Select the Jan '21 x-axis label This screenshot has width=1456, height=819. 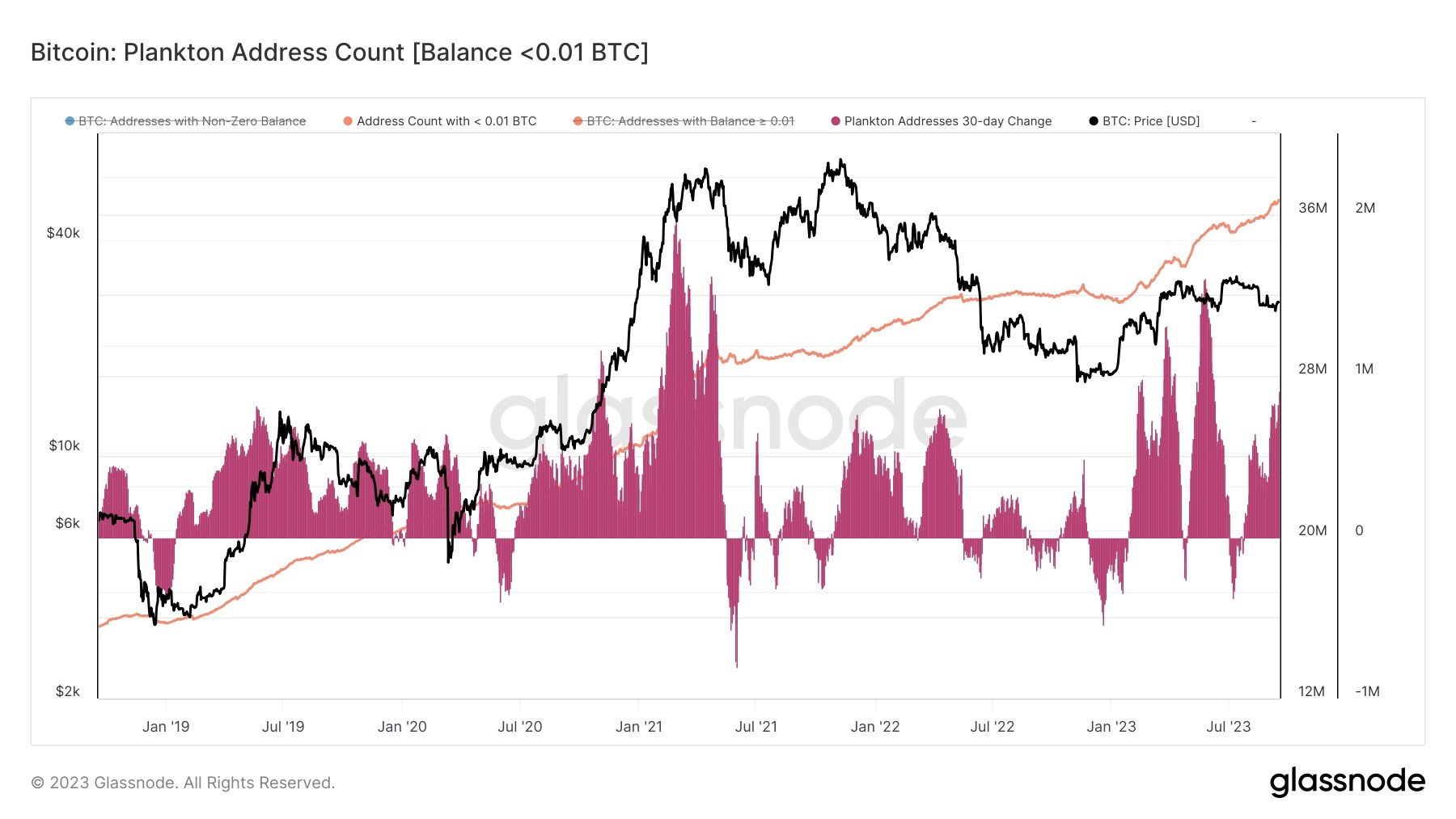tap(638, 727)
